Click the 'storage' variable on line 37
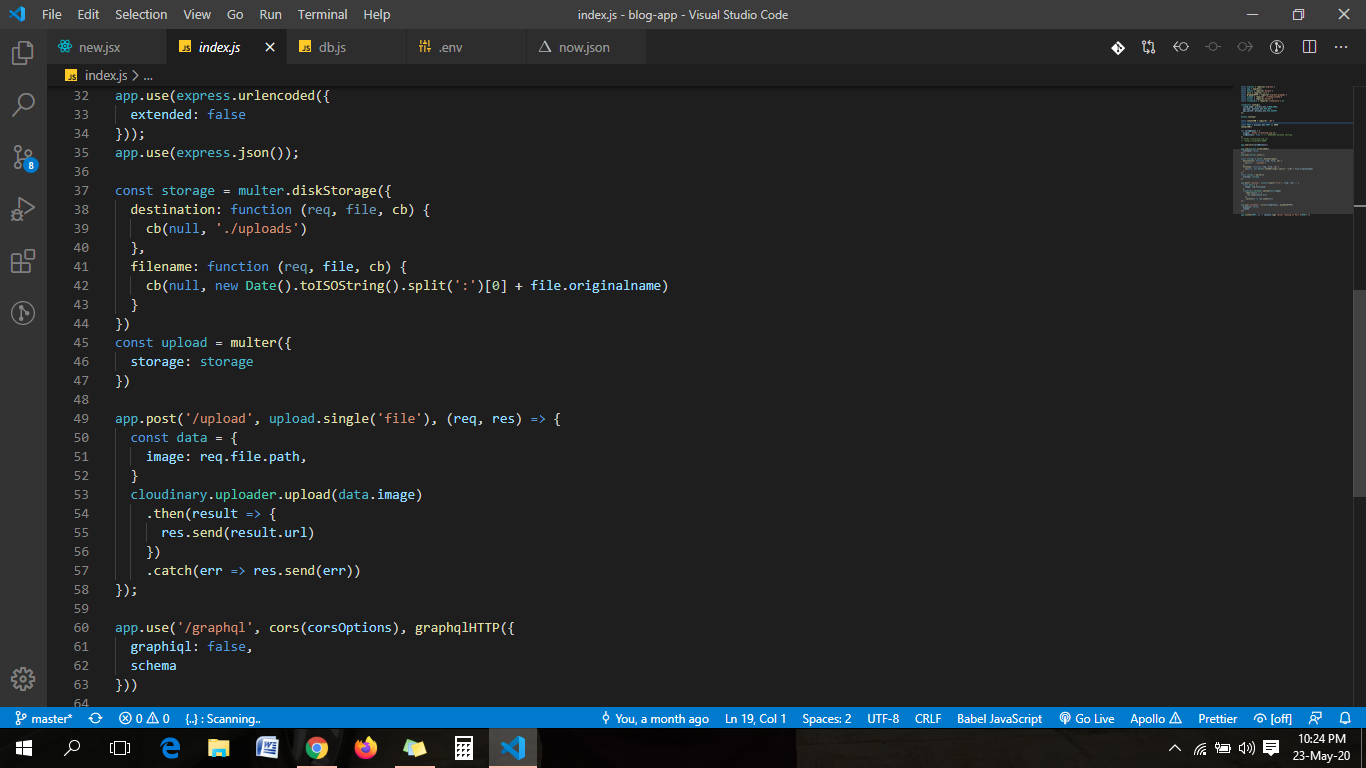The image size is (1366, 768). click(x=188, y=191)
